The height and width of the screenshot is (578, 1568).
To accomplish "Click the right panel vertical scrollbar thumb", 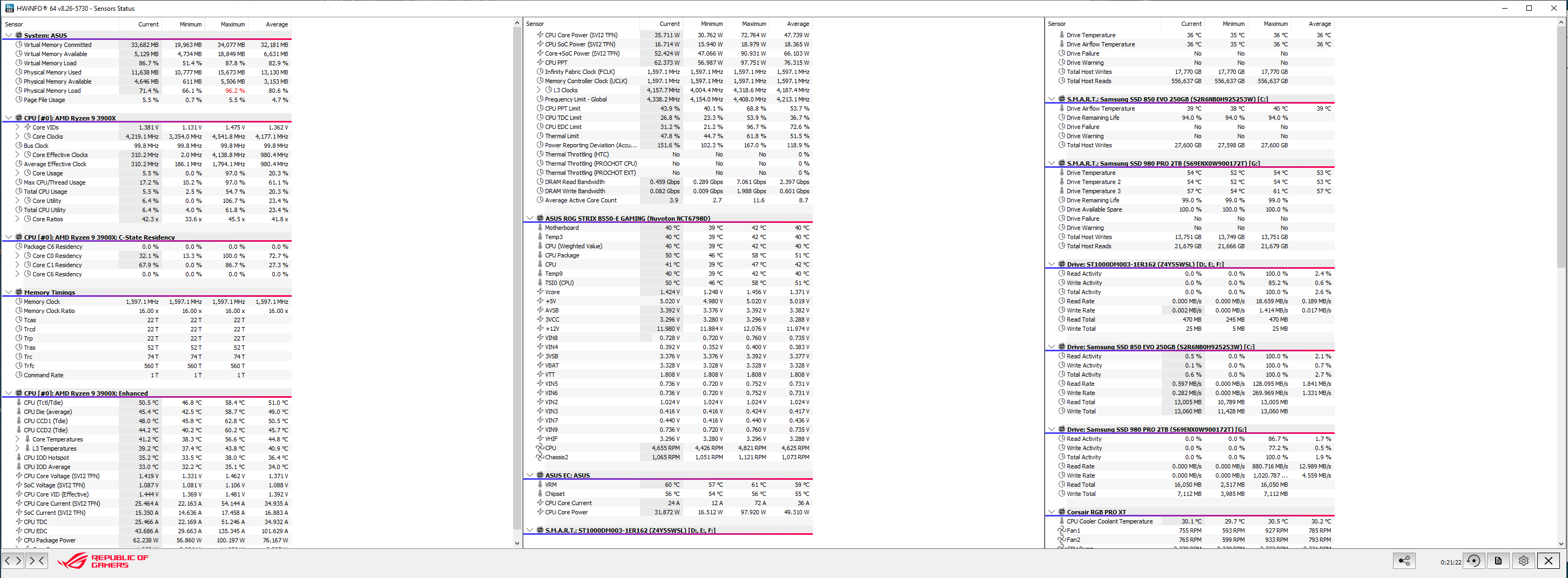I will click(1562, 146).
